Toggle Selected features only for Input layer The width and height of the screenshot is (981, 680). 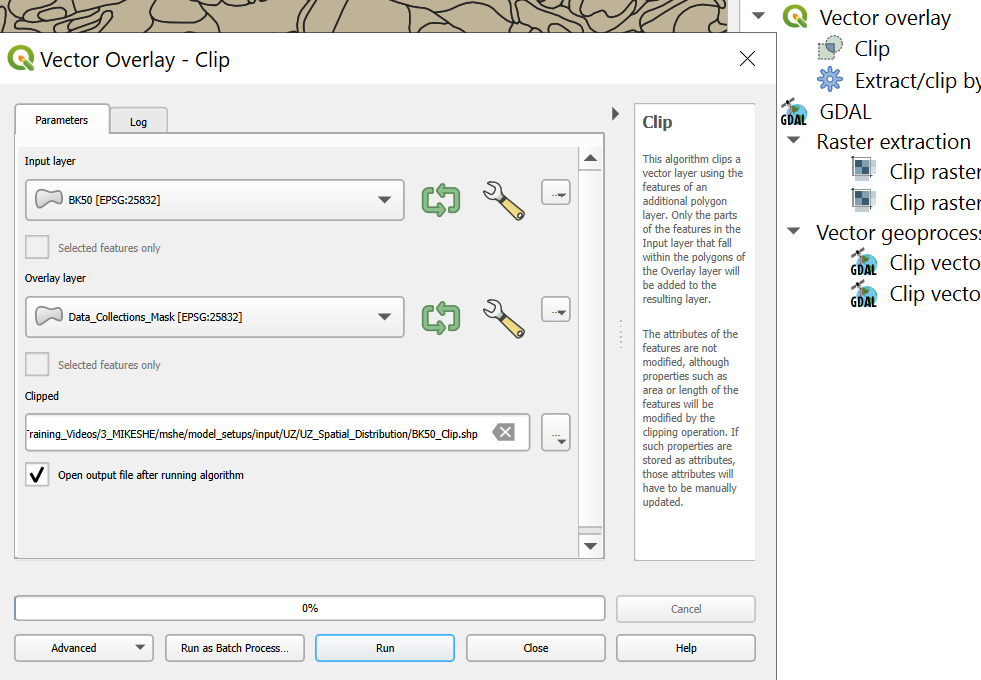37,247
